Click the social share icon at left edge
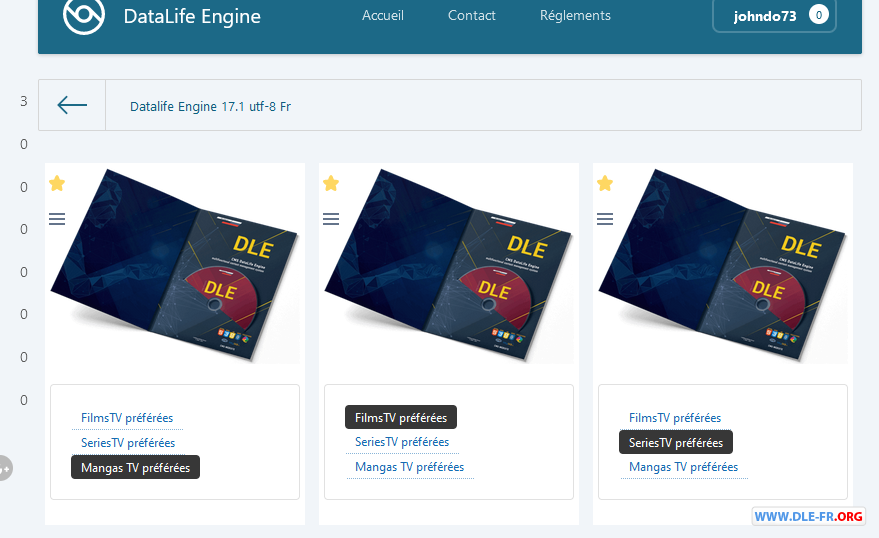Screen dimensions: 879x538 point(5,468)
